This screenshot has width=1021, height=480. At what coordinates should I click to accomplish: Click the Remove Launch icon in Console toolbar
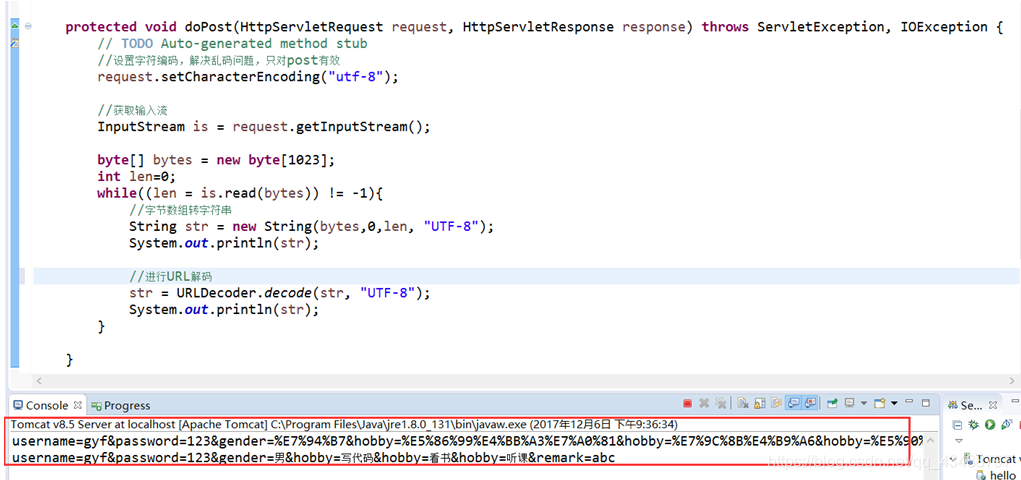[x=704, y=402]
